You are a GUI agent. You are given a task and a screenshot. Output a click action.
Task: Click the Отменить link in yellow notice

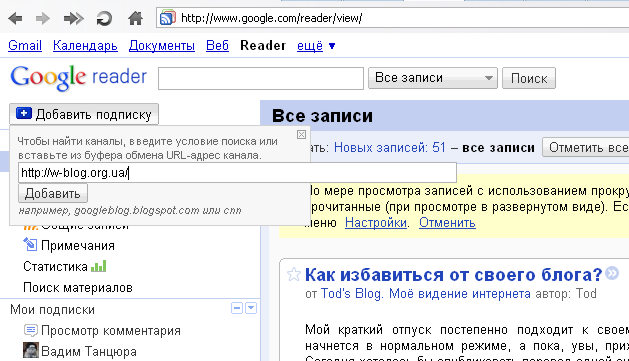447,222
